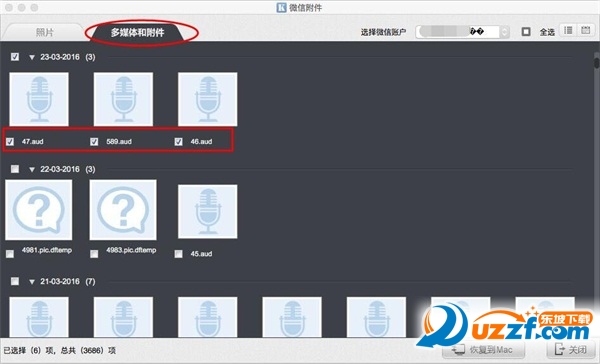
Task: Check the 21-03-2016 group checkbox
Action: [x=15, y=281]
